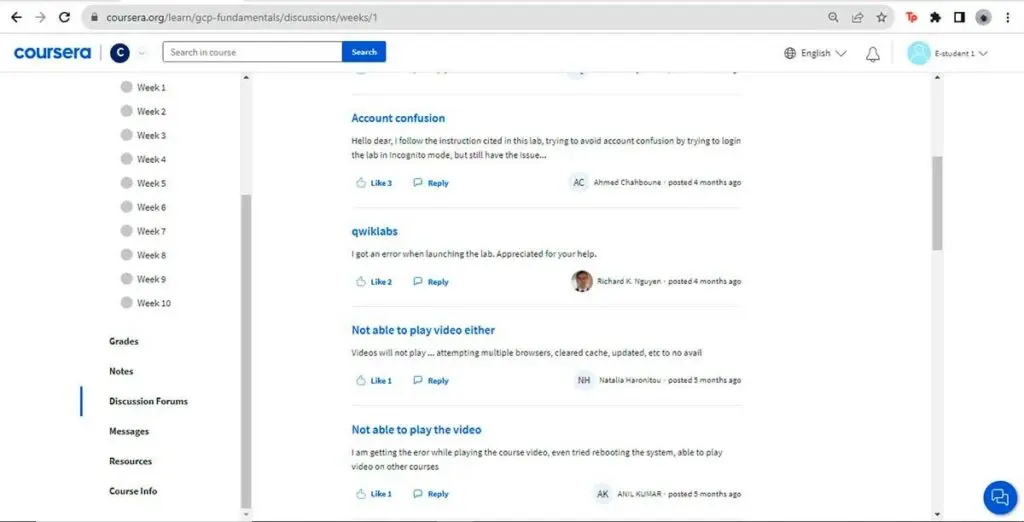Image resolution: width=1024 pixels, height=522 pixels.
Task: Click the zoom magnifier icon in address bar
Action: (833, 18)
